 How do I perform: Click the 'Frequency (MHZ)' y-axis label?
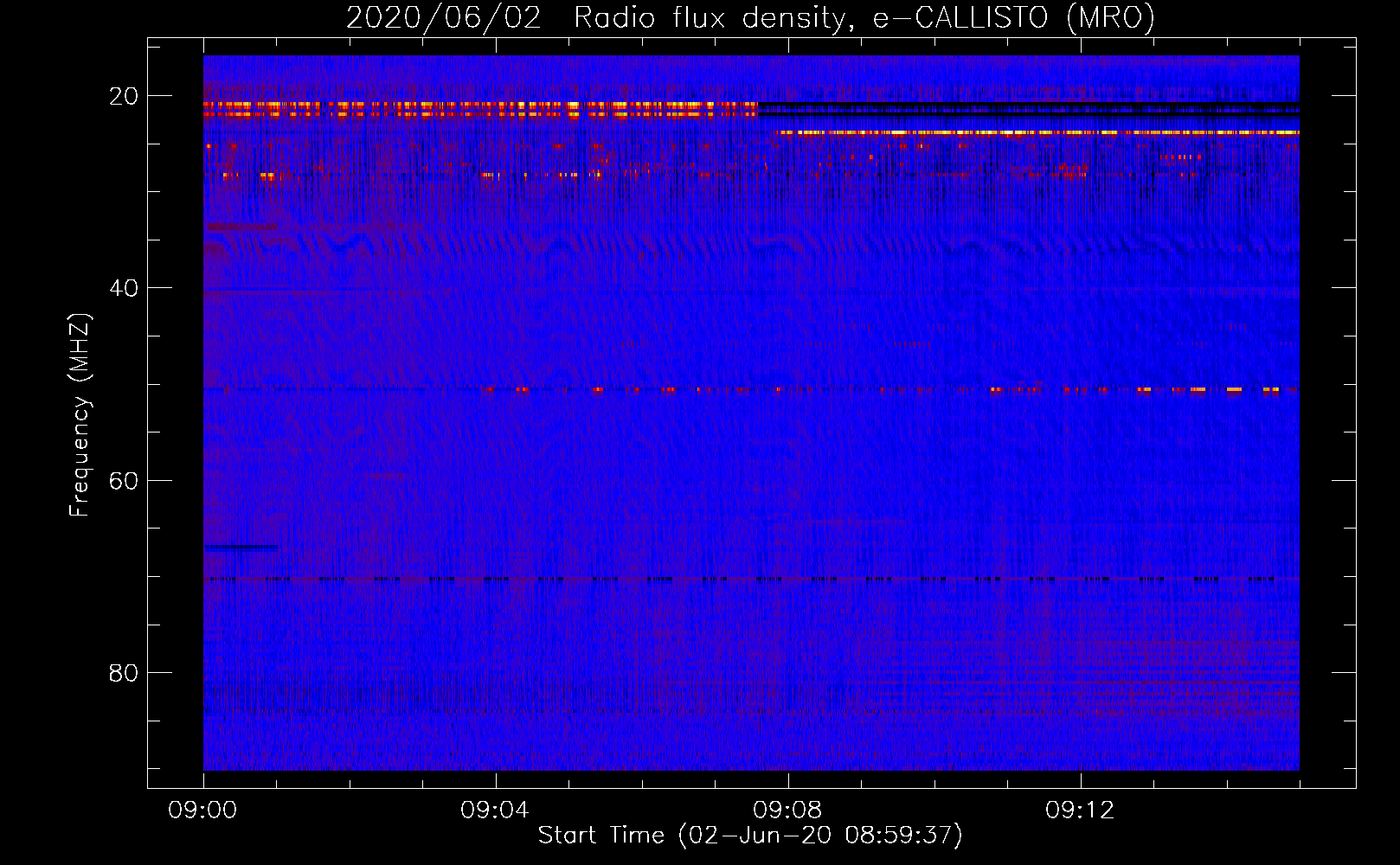coord(80,415)
